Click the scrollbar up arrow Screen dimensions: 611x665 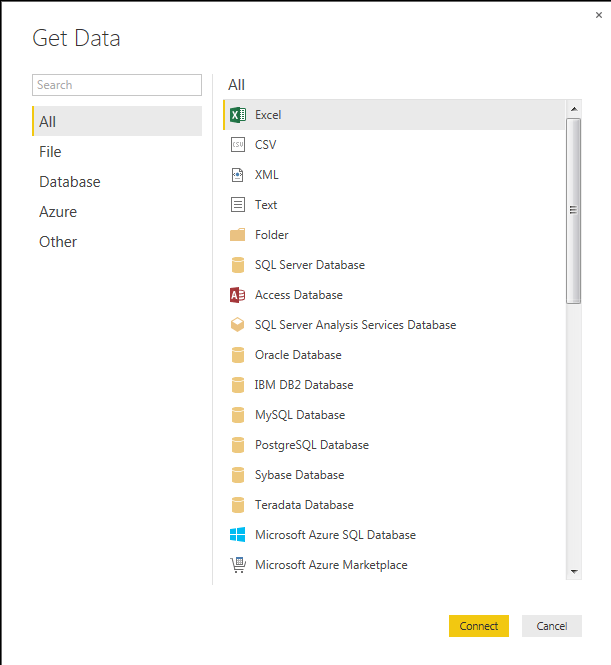[574, 109]
